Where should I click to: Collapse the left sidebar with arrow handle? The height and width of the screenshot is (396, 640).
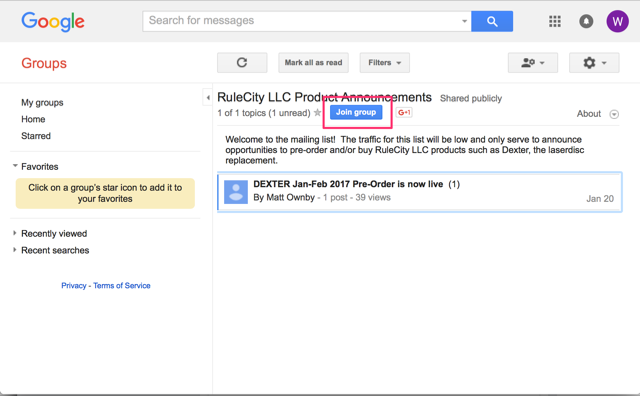[x=208, y=98]
